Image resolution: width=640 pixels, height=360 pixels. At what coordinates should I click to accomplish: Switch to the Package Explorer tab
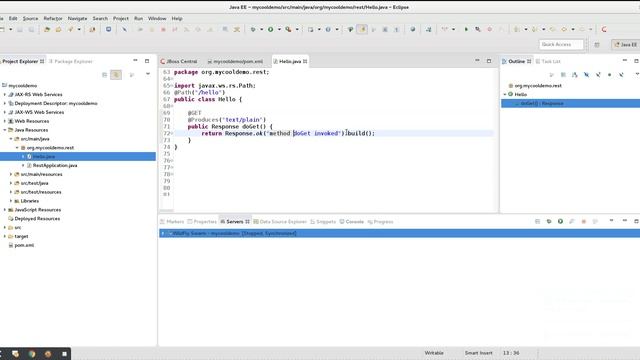[71, 61]
